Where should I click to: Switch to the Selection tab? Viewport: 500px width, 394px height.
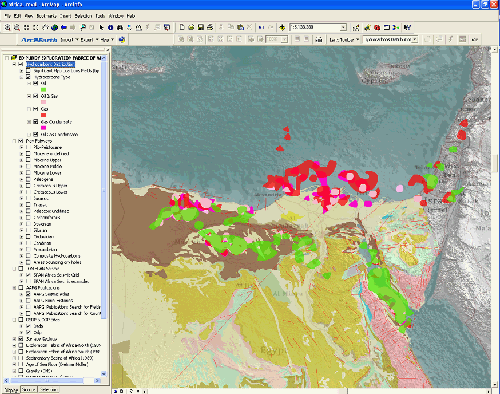(48, 389)
